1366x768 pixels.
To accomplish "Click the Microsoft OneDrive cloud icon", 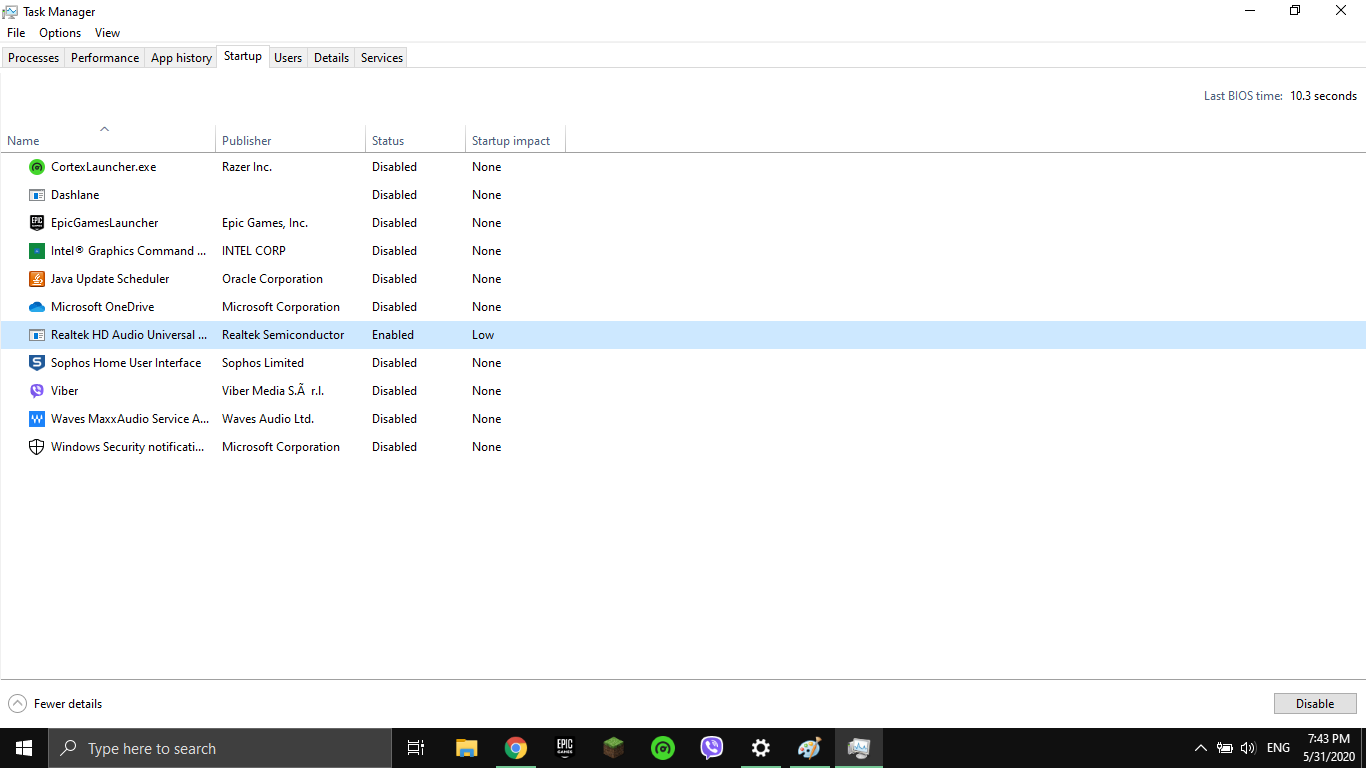I will 37,307.
